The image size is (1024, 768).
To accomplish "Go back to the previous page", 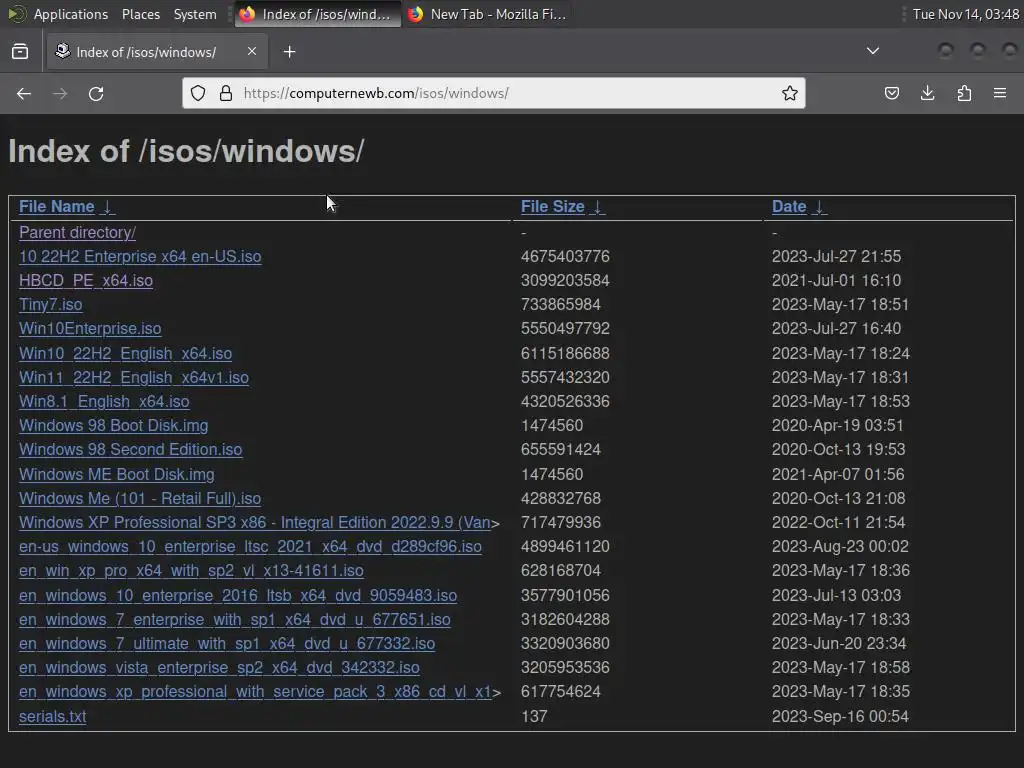I will (x=24, y=93).
